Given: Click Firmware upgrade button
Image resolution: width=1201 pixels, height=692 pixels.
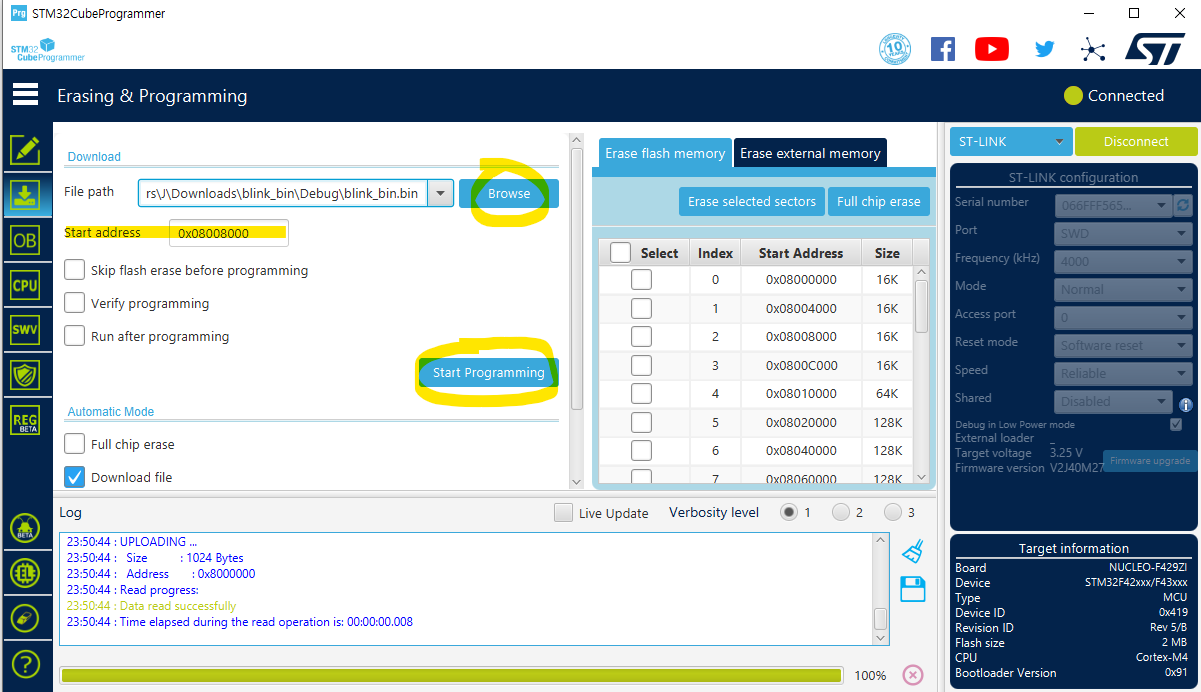Looking at the screenshot, I should pyautogui.click(x=1150, y=461).
